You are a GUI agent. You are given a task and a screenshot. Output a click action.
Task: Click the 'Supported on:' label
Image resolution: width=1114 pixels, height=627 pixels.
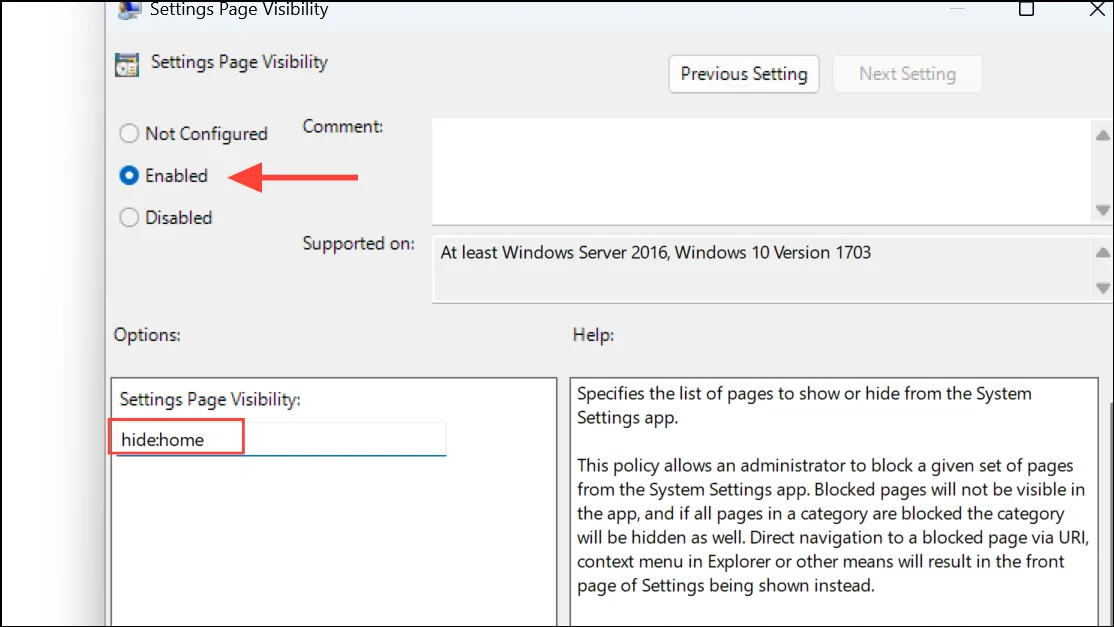359,244
